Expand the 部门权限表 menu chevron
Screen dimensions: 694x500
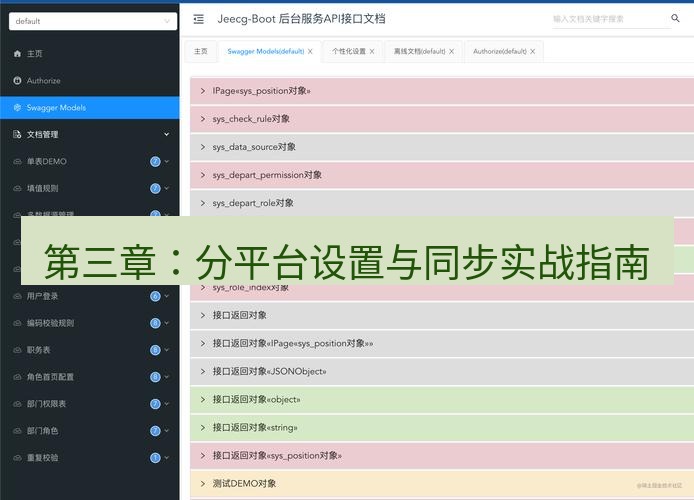[167, 404]
